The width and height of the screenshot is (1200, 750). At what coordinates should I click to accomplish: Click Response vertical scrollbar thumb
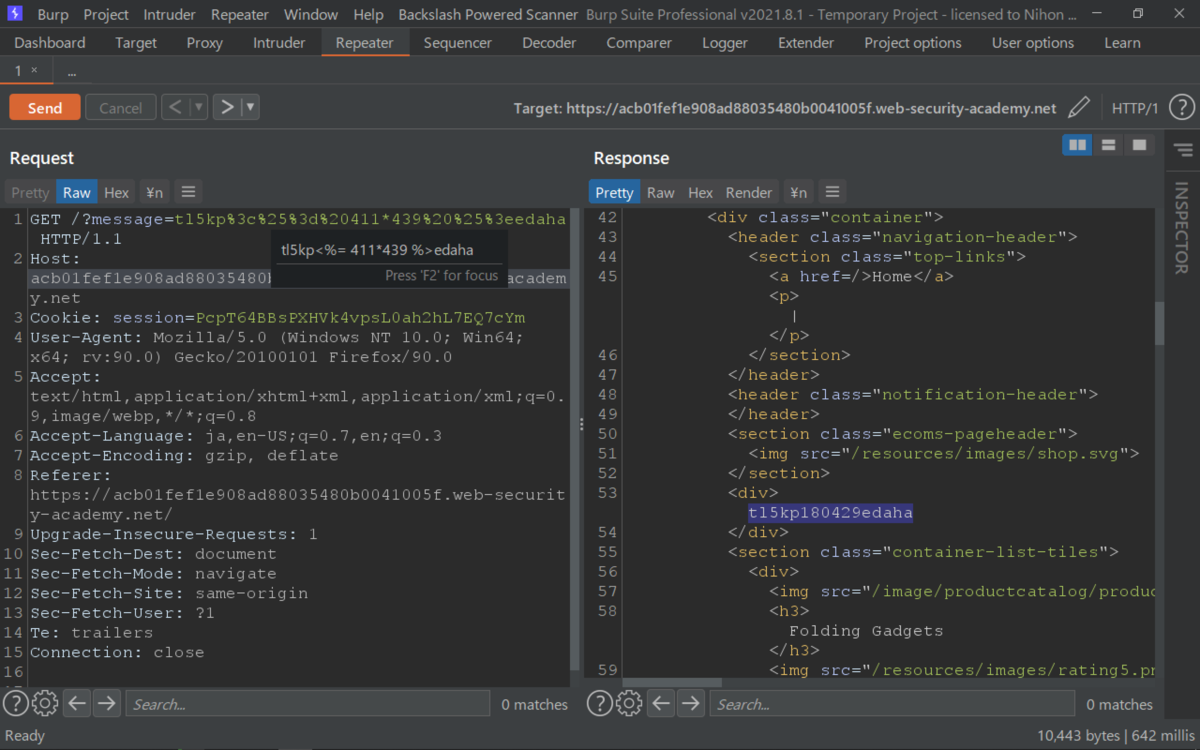(x=1159, y=322)
